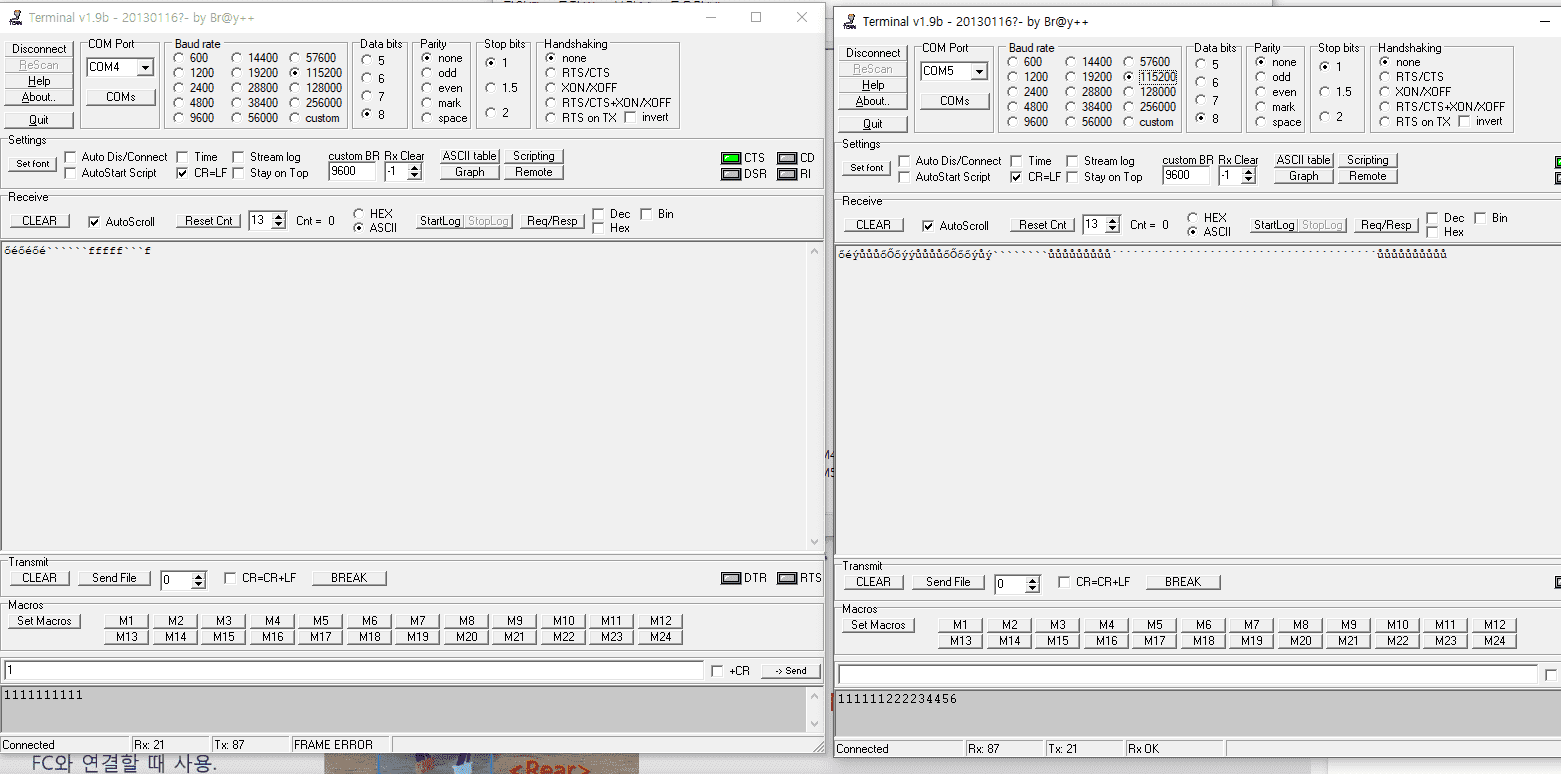Send a BREAK signal in COM4 window
This screenshot has height=774, width=1561.
click(349, 578)
